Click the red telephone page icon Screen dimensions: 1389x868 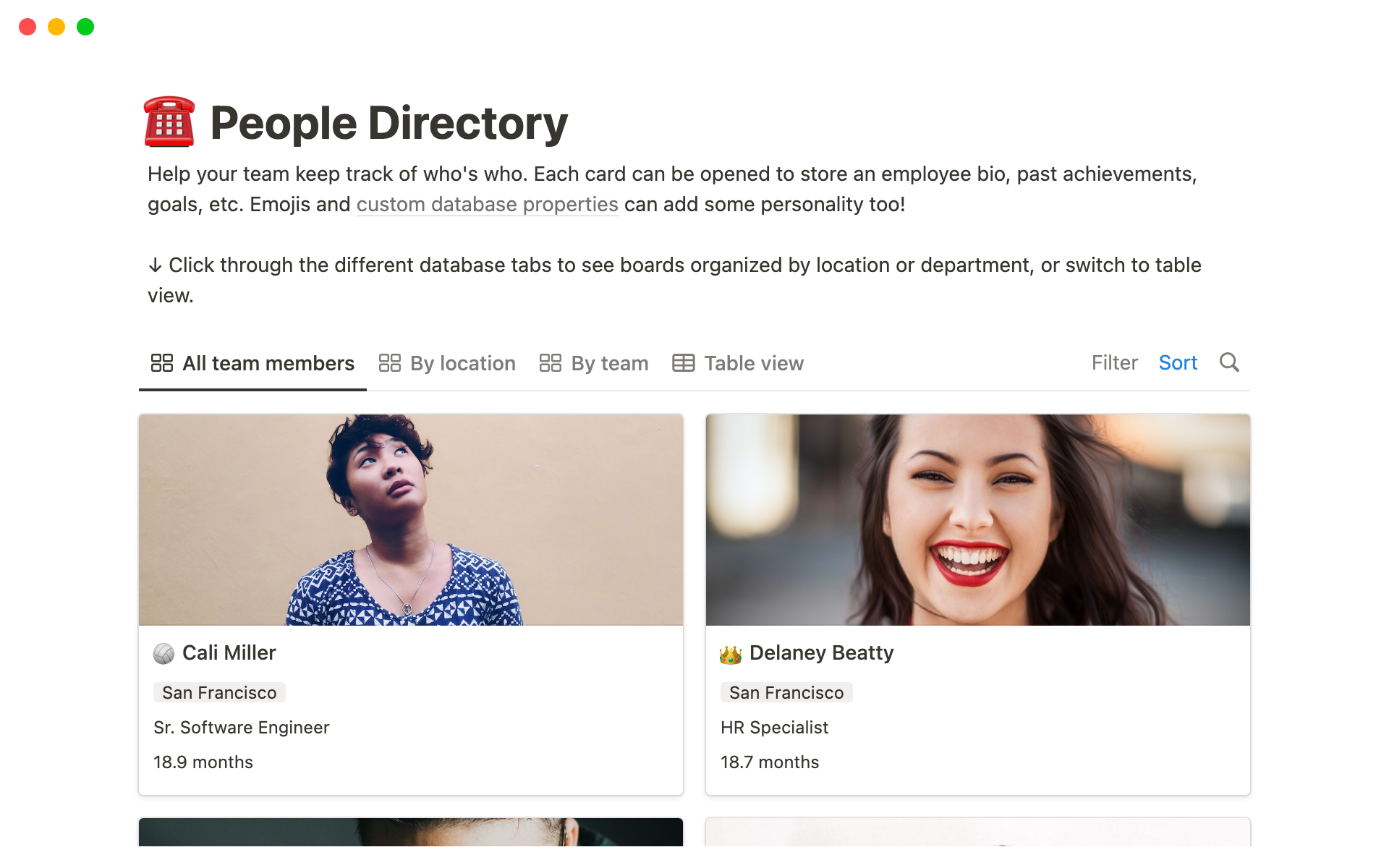(169, 122)
